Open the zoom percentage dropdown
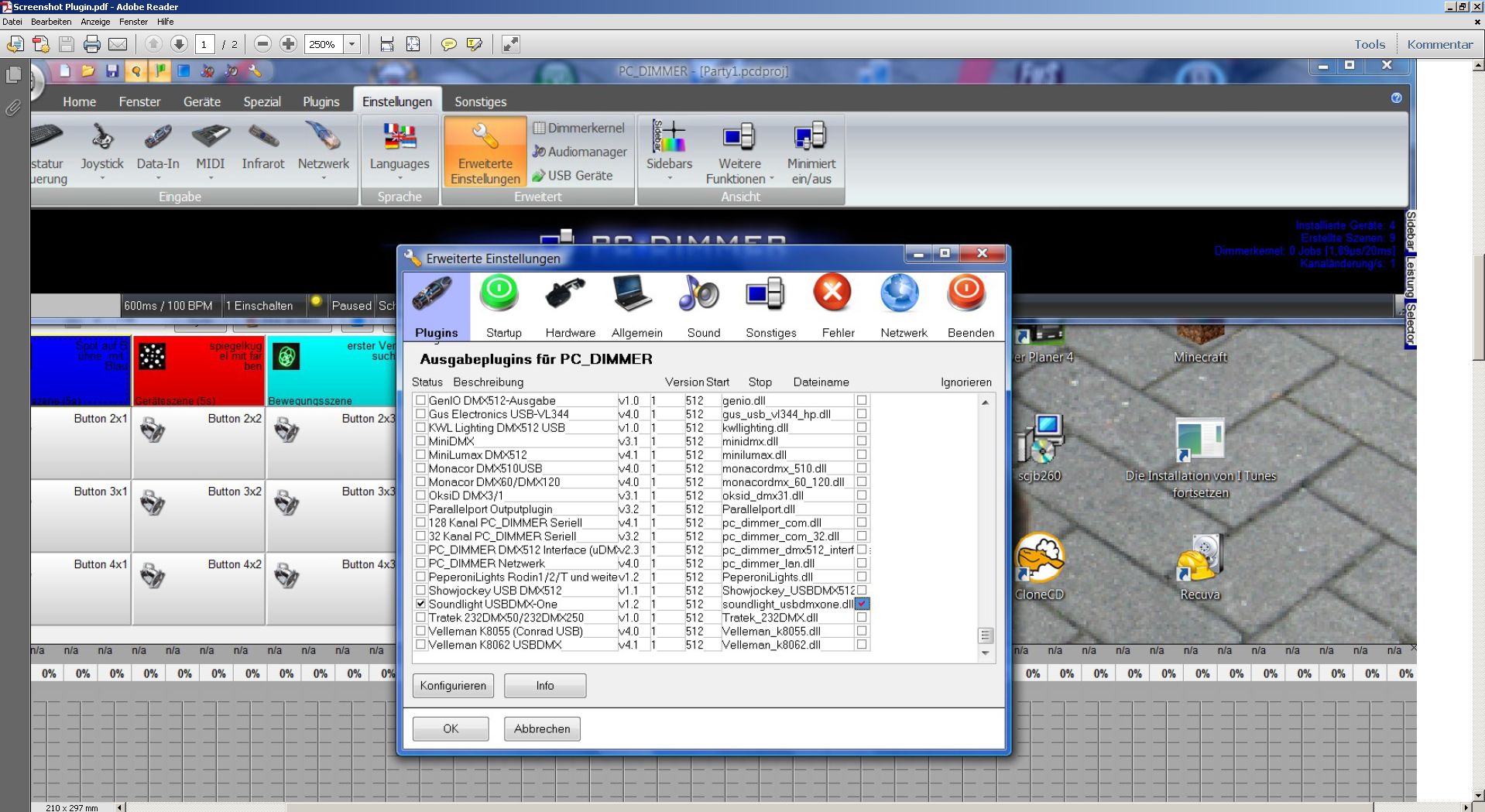 [352, 44]
